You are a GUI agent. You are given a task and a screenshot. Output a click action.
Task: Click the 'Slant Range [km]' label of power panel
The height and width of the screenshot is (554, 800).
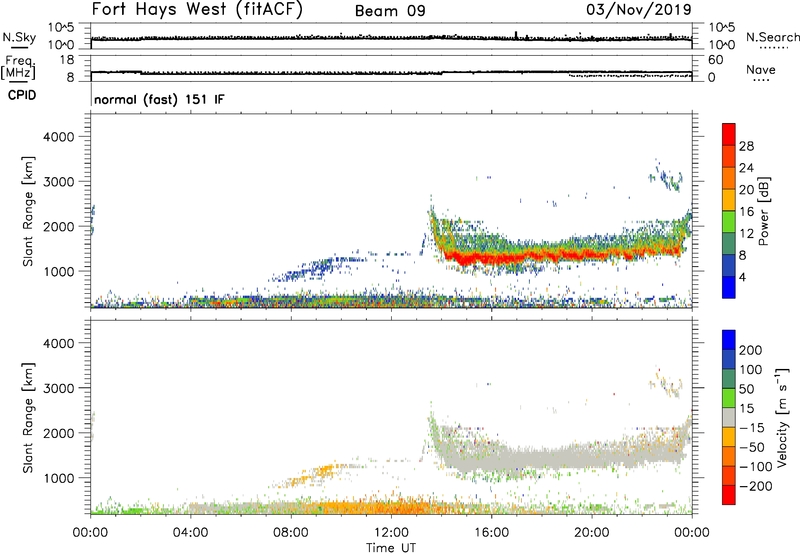click(28, 211)
